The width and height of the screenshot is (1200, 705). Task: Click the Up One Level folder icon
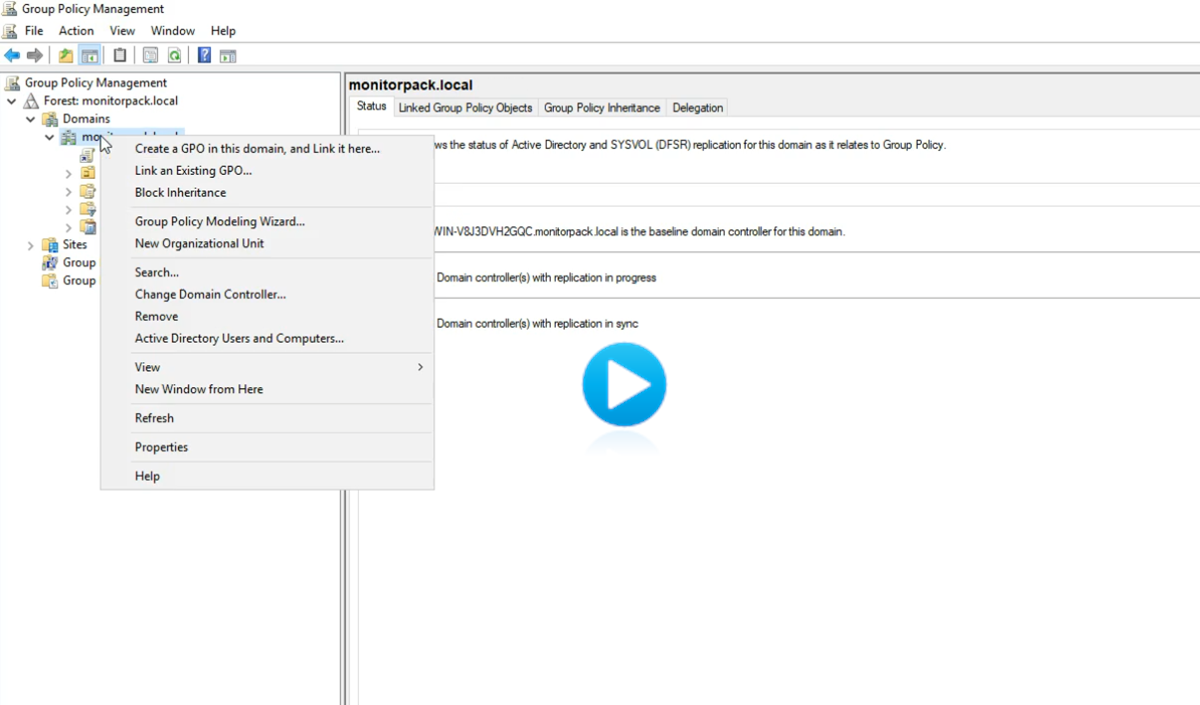coord(66,56)
